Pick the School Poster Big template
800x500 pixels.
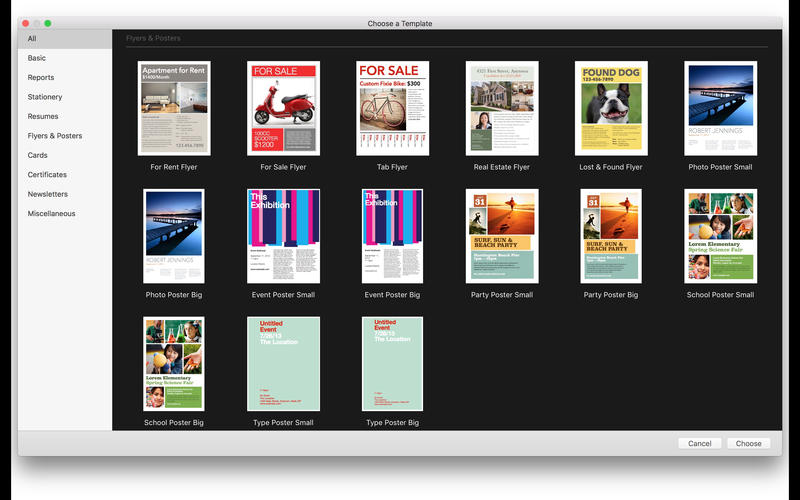tap(174, 364)
